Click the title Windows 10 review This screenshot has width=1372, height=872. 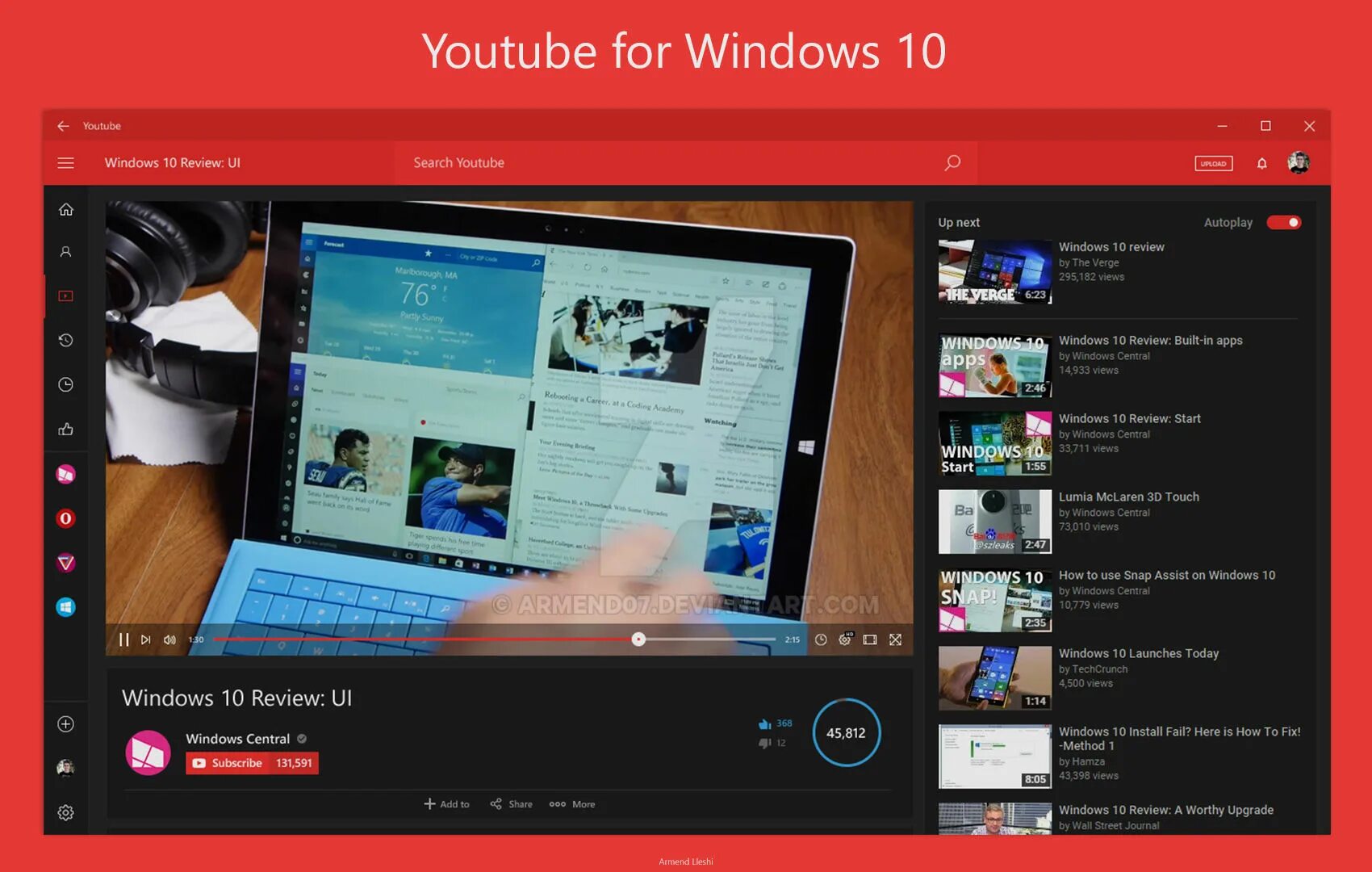1111,247
